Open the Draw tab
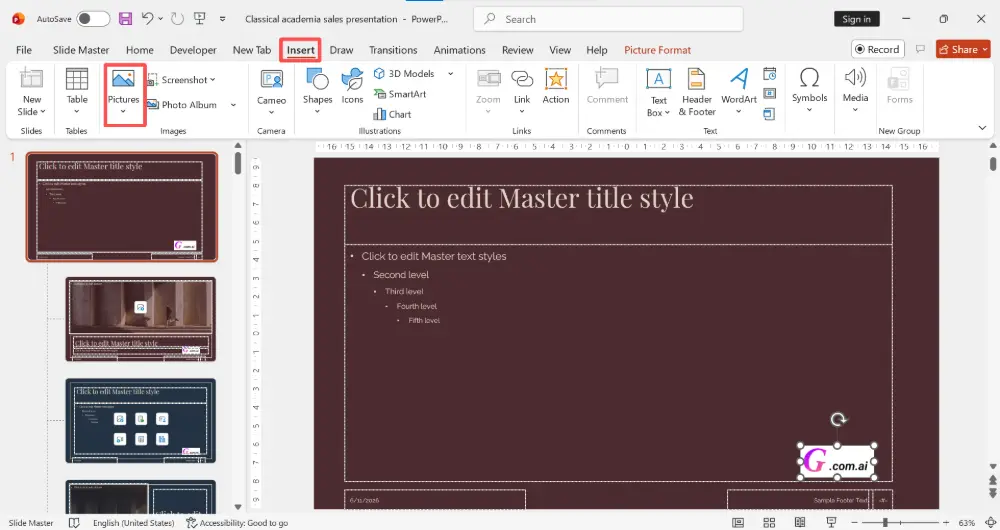Image resolution: width=1000 pixels, height=530 pixels. [x=341, y=50]
